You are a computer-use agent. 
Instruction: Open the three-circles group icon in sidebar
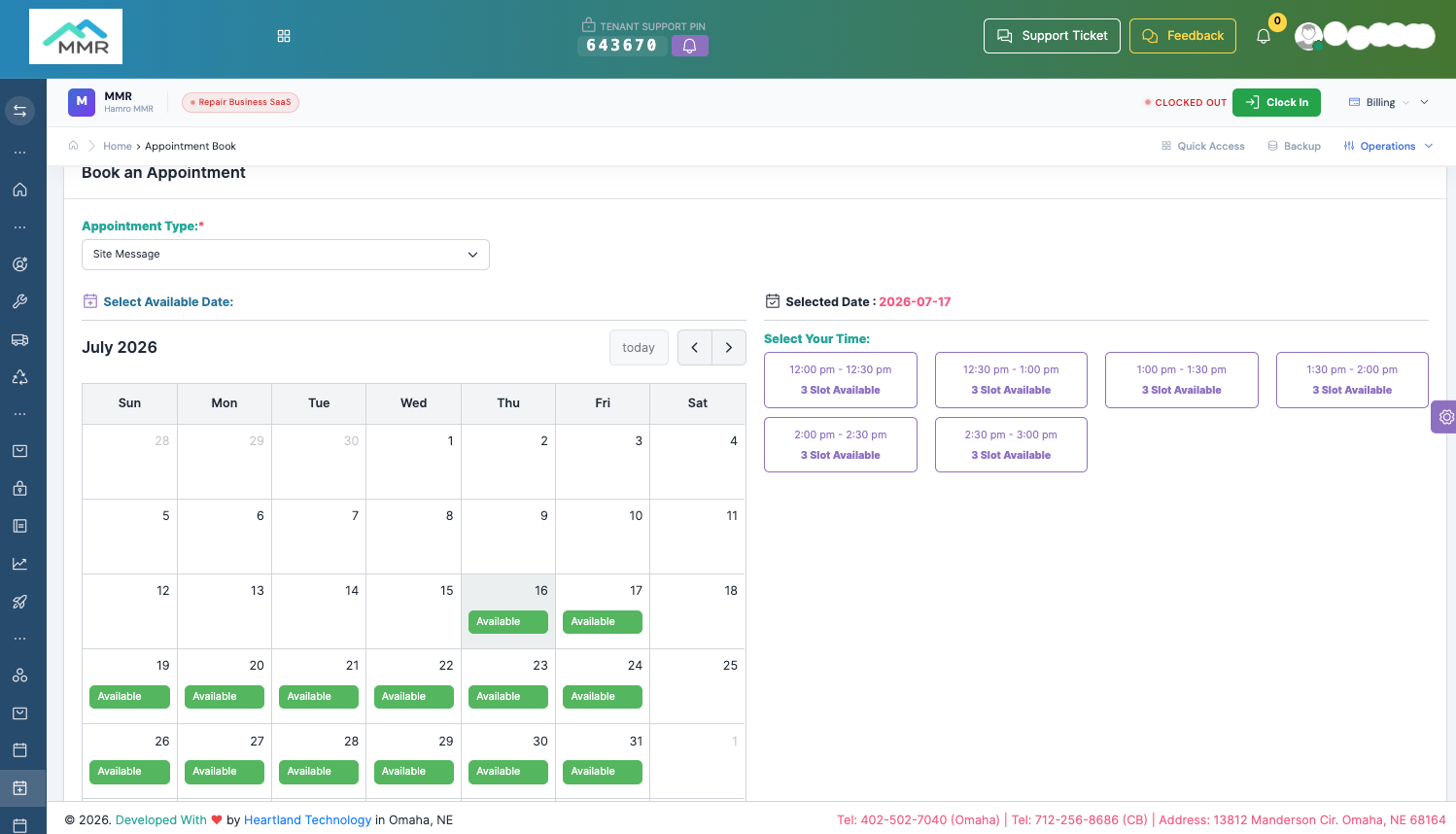tap(19, 676)
